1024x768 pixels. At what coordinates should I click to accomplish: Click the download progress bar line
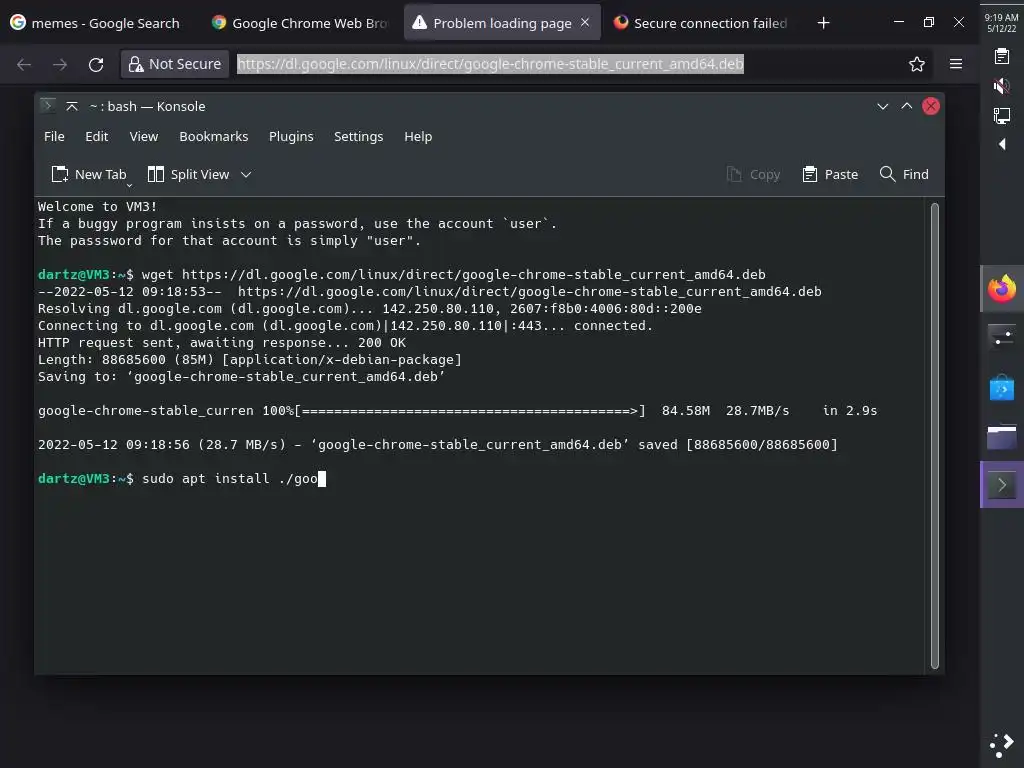click(x=457, y=410)
